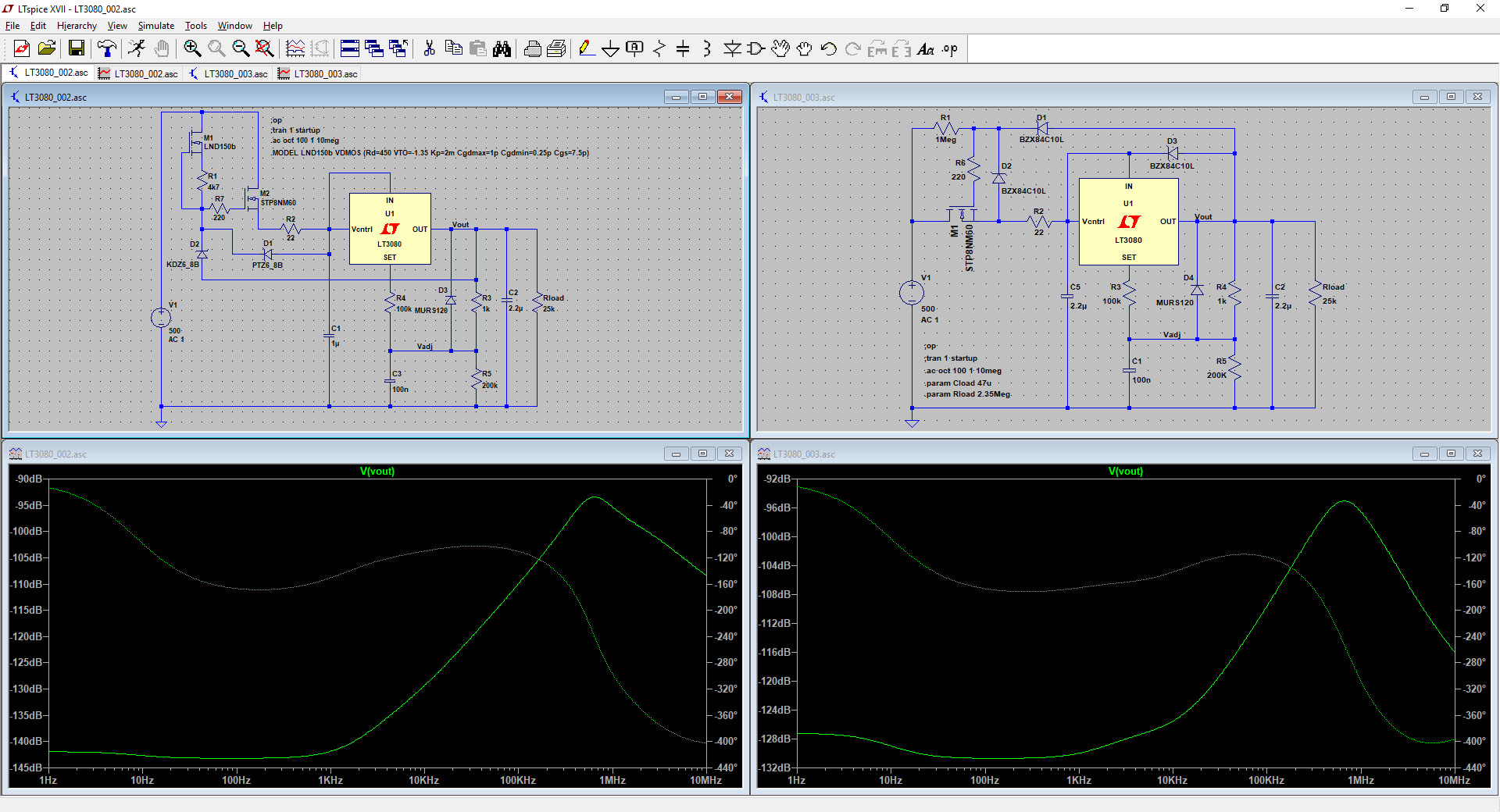Image resolution: width=1500 pixels, height=812 pixels.
Task: Select the Move tool
Action: [x=780, y=49]
